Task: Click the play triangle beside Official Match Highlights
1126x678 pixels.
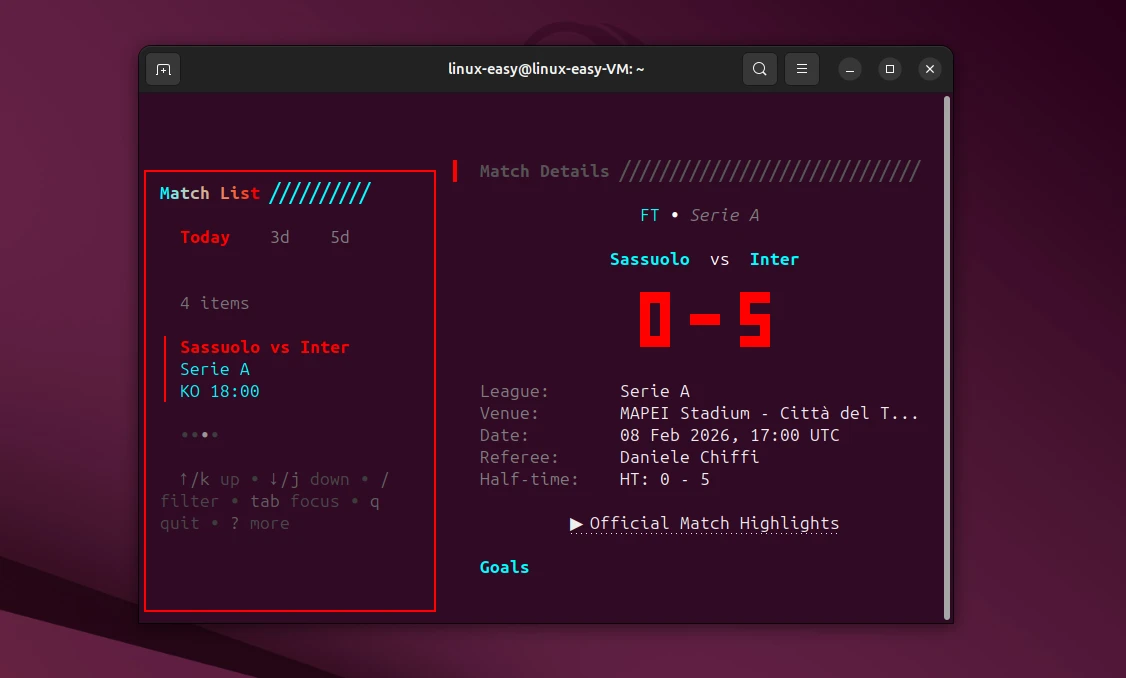Action: 578,523
